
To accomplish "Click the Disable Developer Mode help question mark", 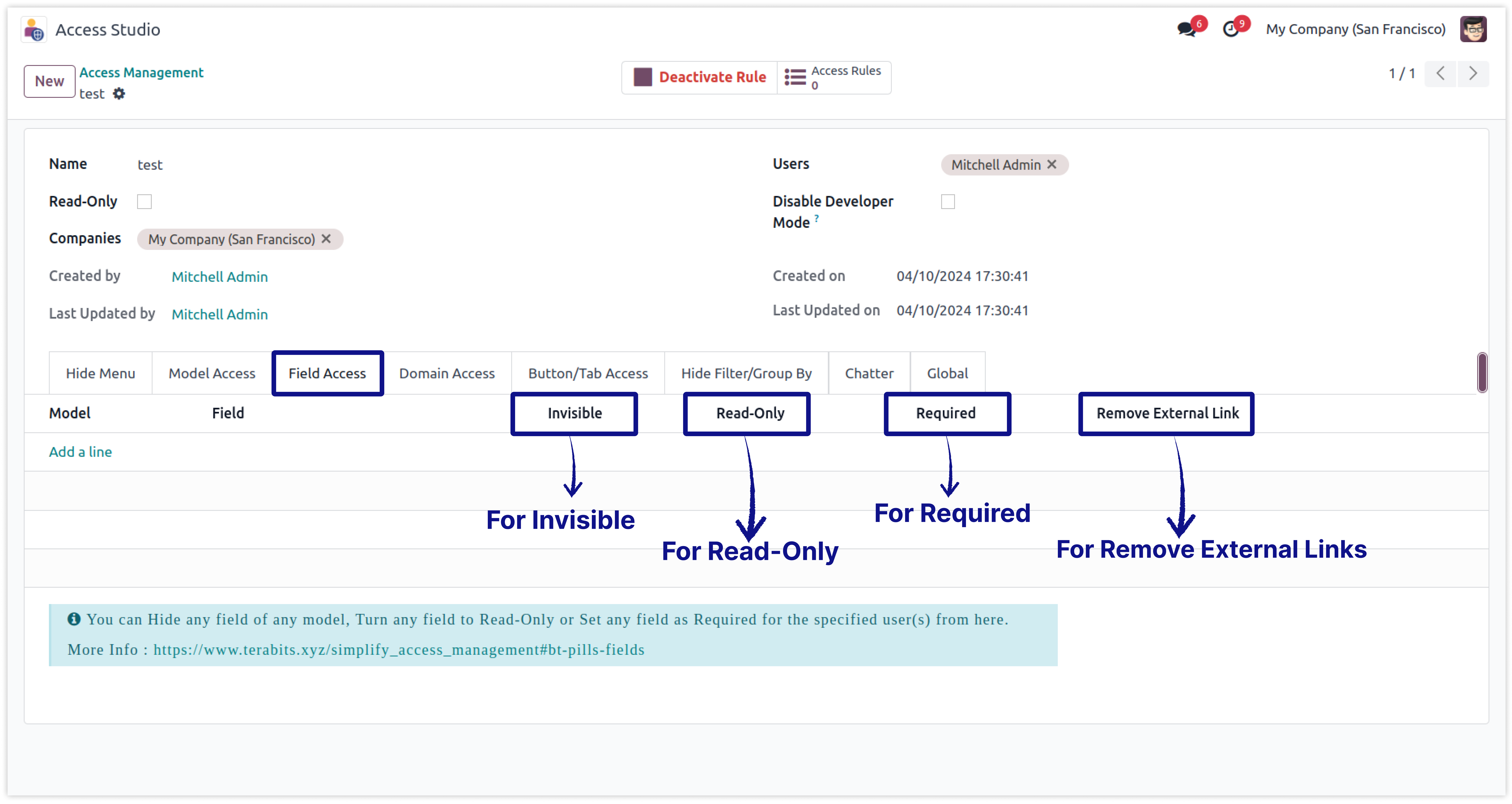I will tap(816, 218).
